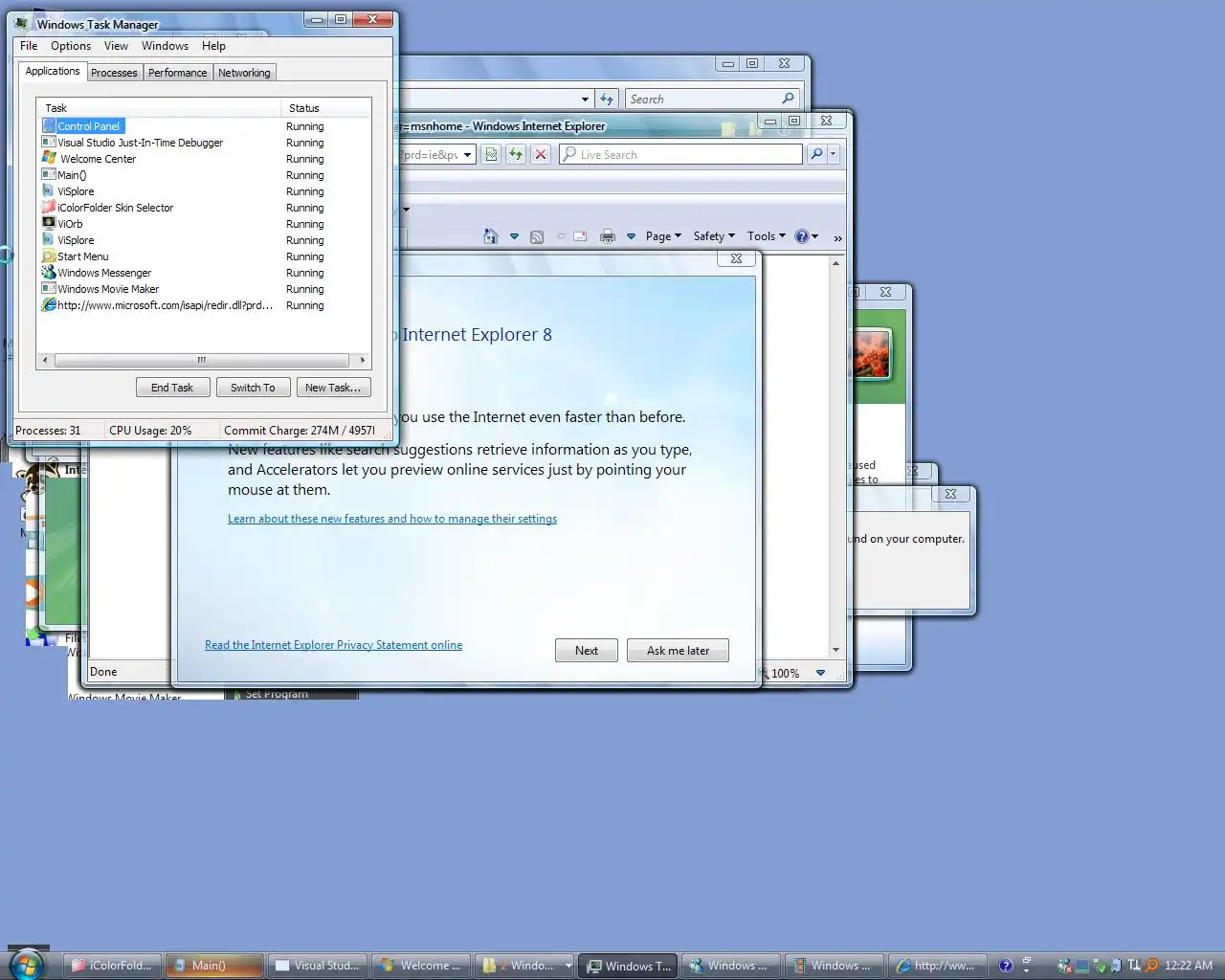Click the IE icon beside microsoft.com task
1225x980 pixels.
tap(49, 304)
